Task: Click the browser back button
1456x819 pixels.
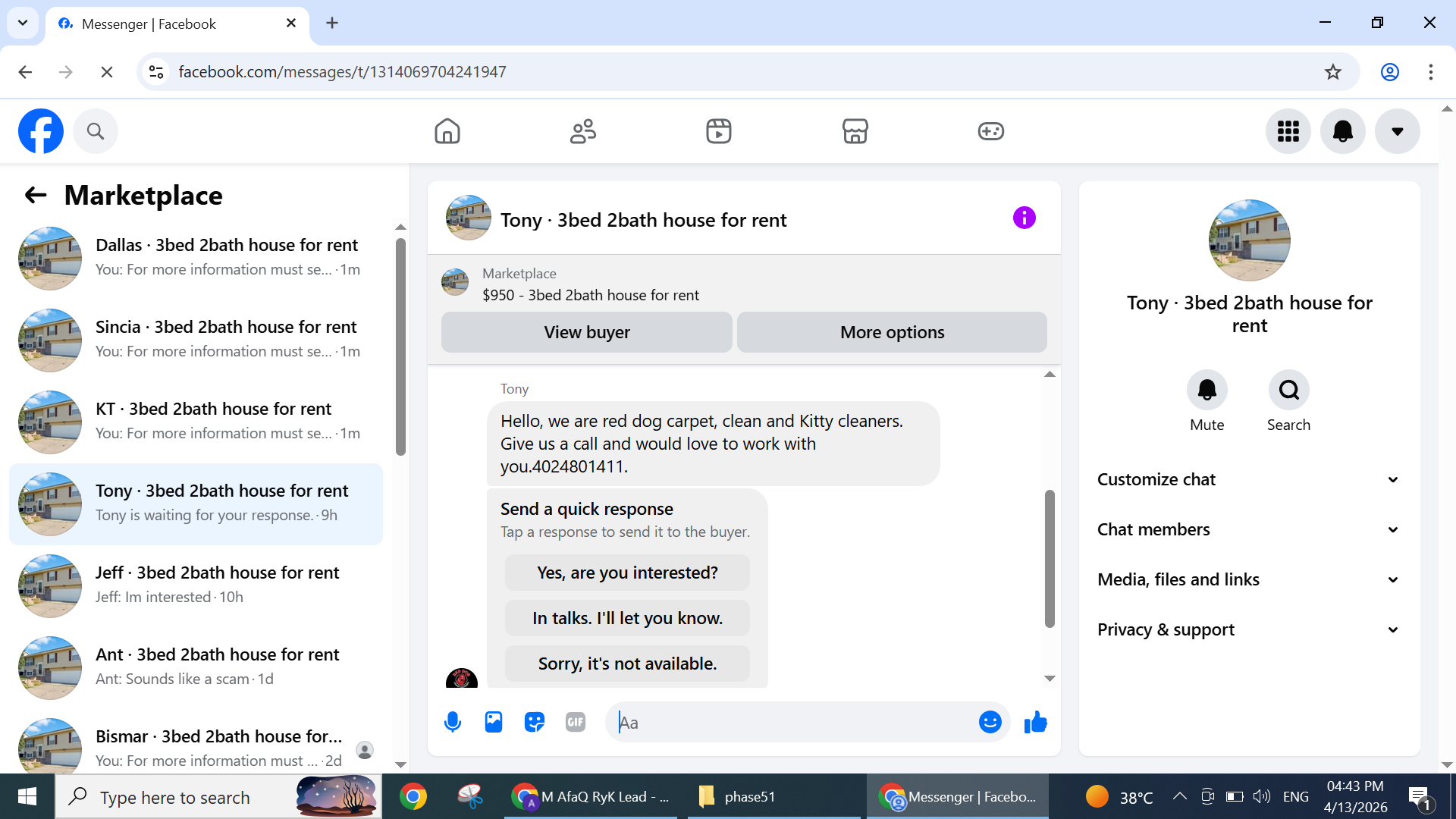Action: click(25, 72)
